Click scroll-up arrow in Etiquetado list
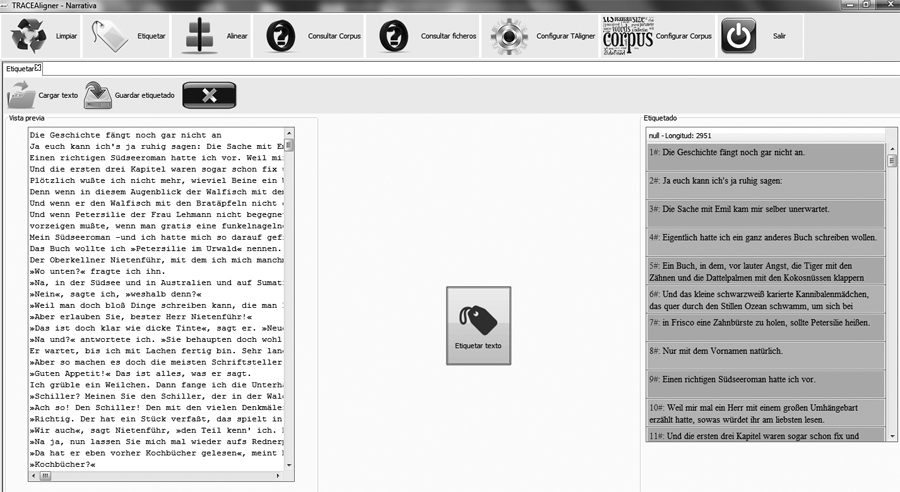 click(892, 149)
